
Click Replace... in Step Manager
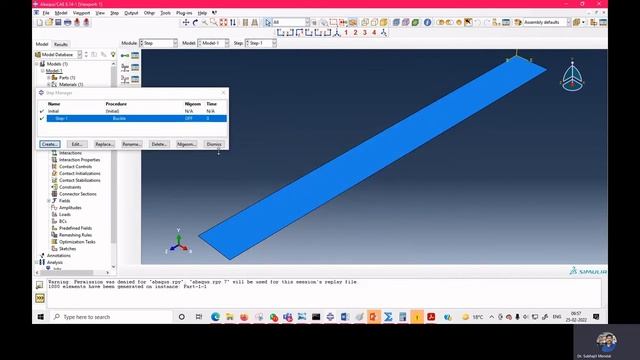104,144
